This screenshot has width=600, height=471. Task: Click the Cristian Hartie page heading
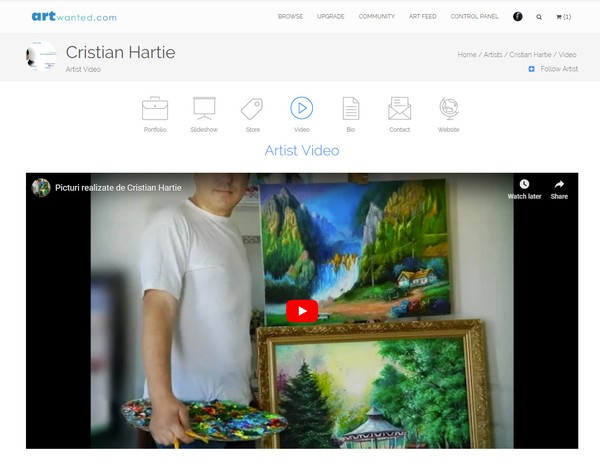tap(121, 52)
